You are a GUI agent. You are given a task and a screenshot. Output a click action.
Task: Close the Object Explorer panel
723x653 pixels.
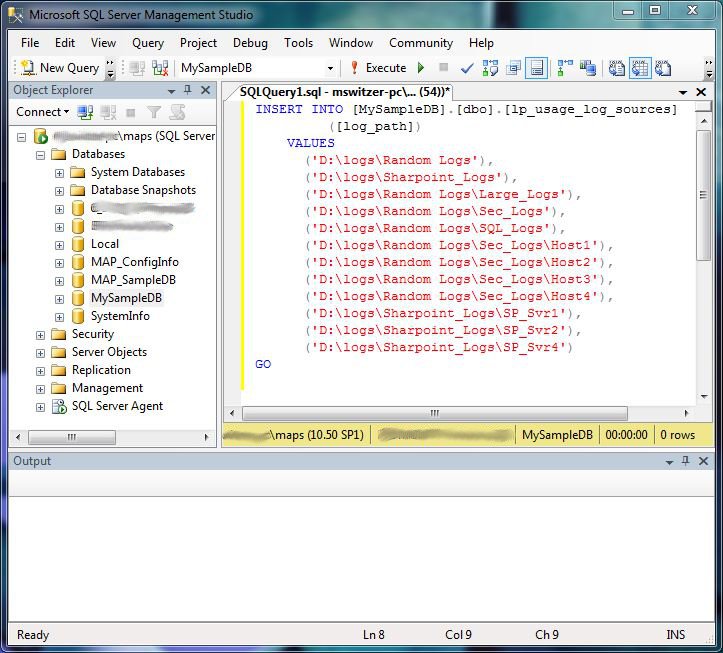click(x=206, y=90)
